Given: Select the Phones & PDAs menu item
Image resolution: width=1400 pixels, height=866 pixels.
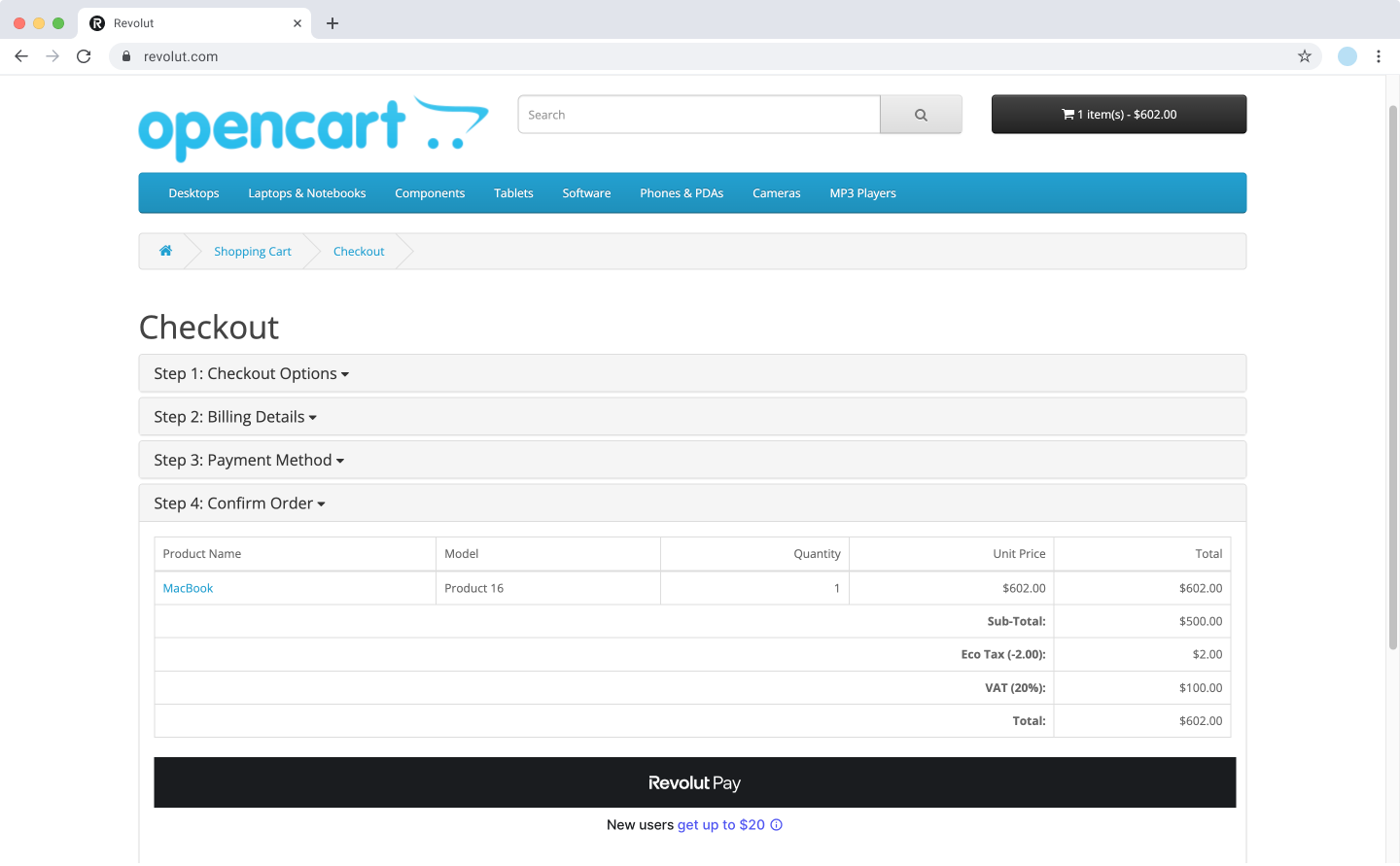Looking at the screenshot, I should 682,193.
